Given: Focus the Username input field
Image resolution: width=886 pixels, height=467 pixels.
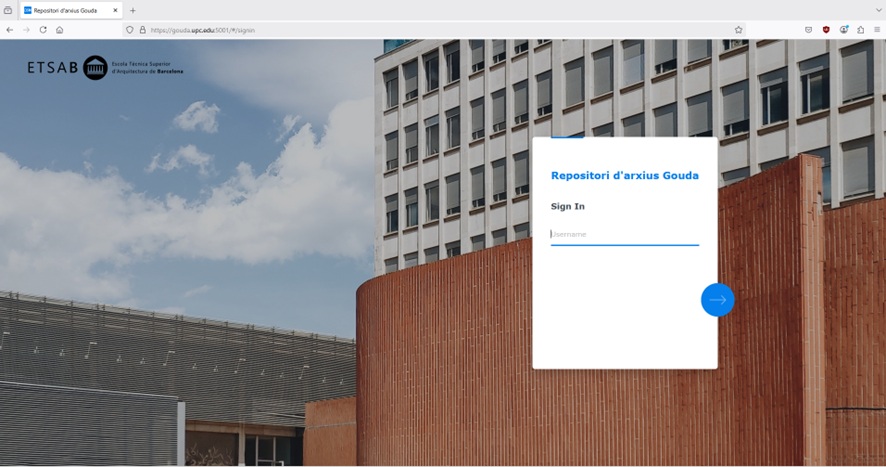Looking at the screenshot, I should [x=624, y=235].
